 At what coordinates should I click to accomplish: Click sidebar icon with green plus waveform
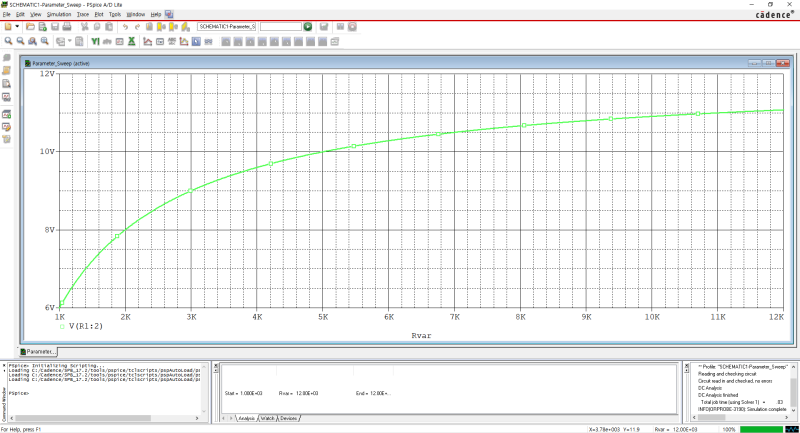[7, 114]
